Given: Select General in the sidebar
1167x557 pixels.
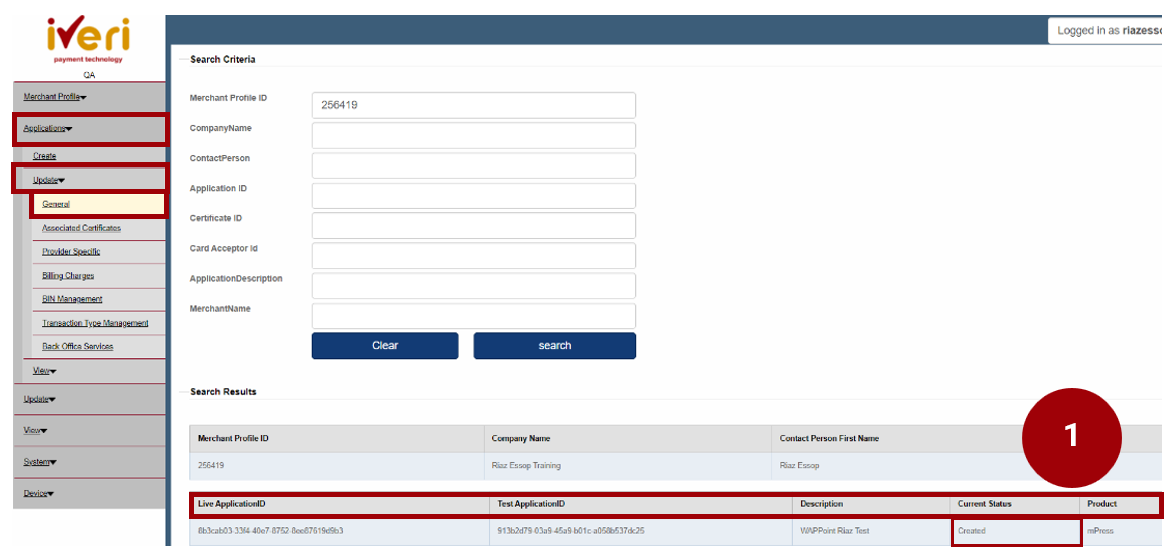Looking at the screenshot, I should (56, 204).
